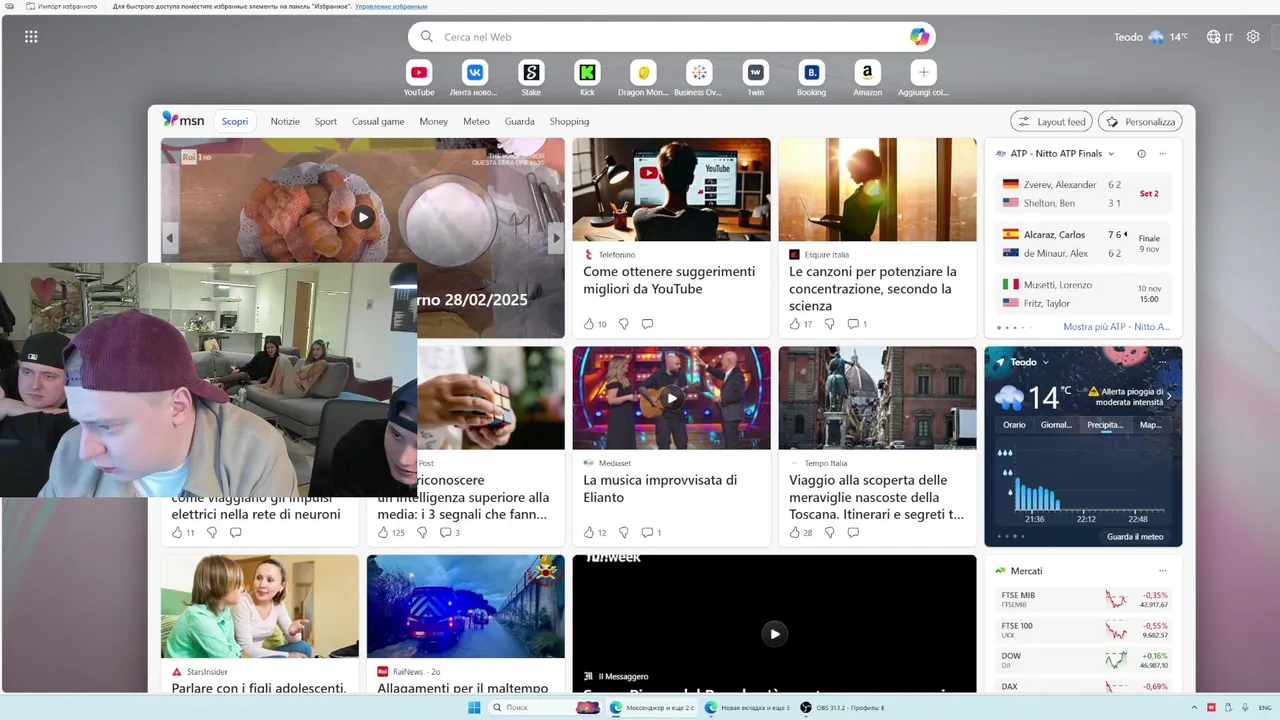This screenshot has height=720, width=1280.
Task: Open comments on Elianto article
Action: (x=651, y=533)
